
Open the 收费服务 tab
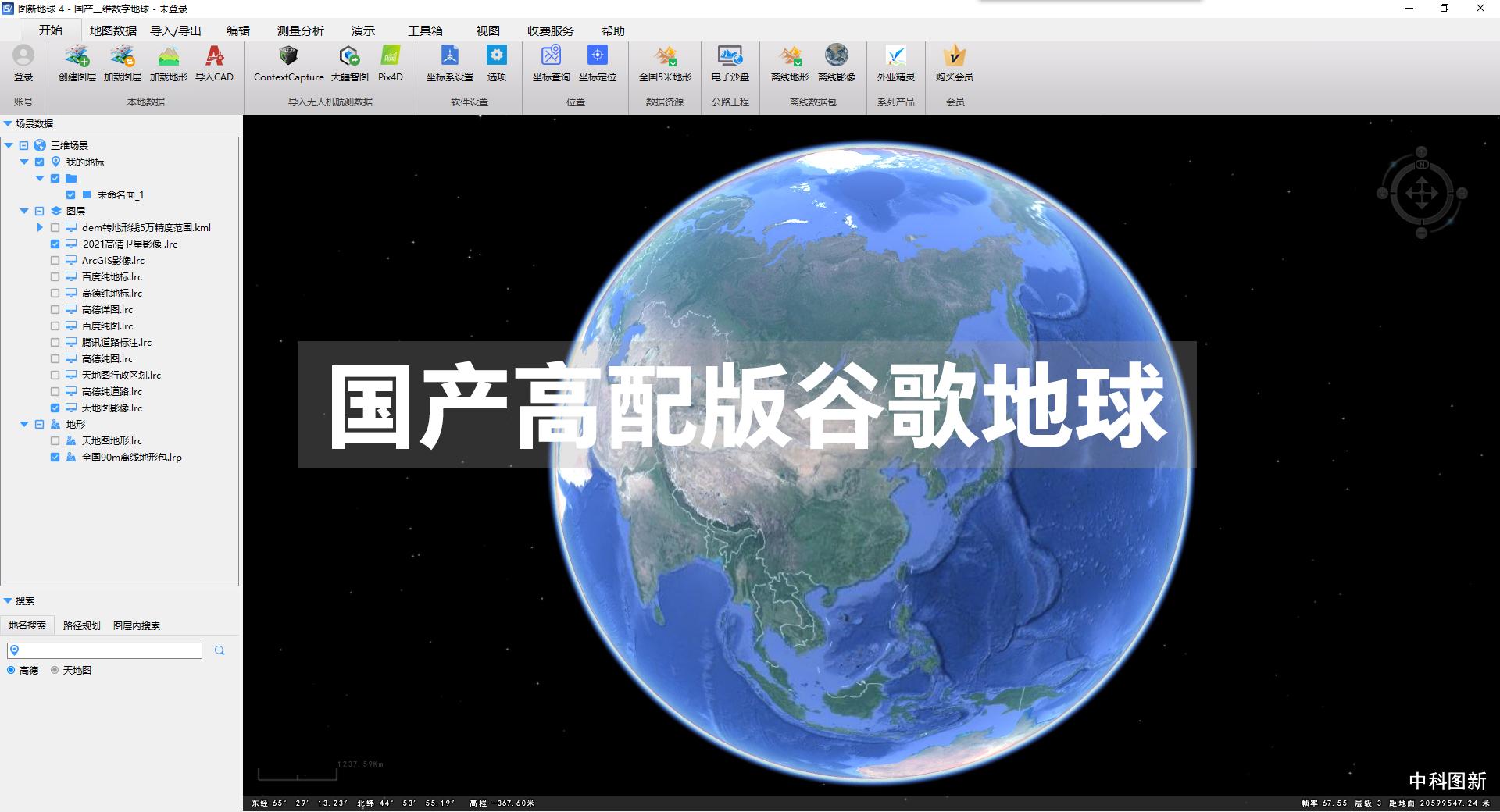[551, 30]
